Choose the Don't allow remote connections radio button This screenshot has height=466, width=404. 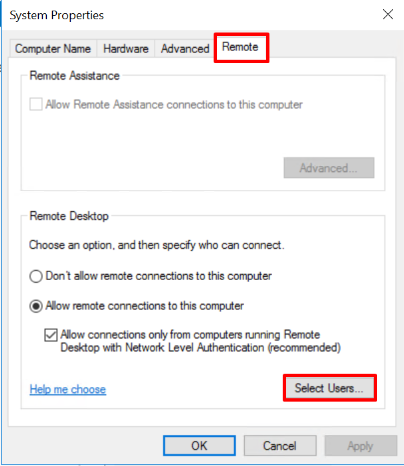(36, 276)
